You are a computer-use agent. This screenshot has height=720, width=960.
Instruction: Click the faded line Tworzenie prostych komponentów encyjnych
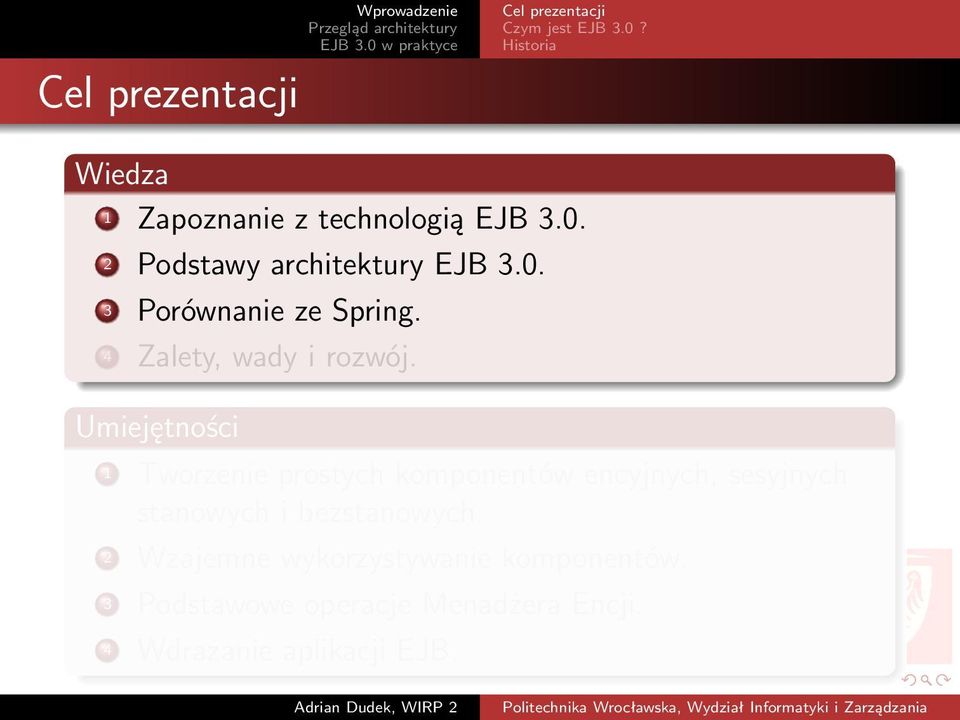click(492, 493)
